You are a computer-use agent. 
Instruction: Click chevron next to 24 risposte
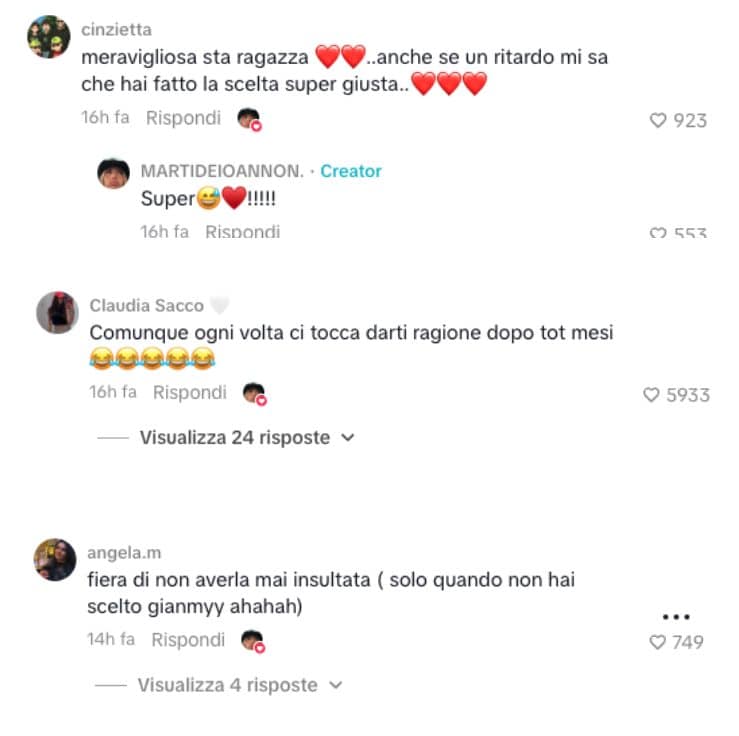(347, 438)
